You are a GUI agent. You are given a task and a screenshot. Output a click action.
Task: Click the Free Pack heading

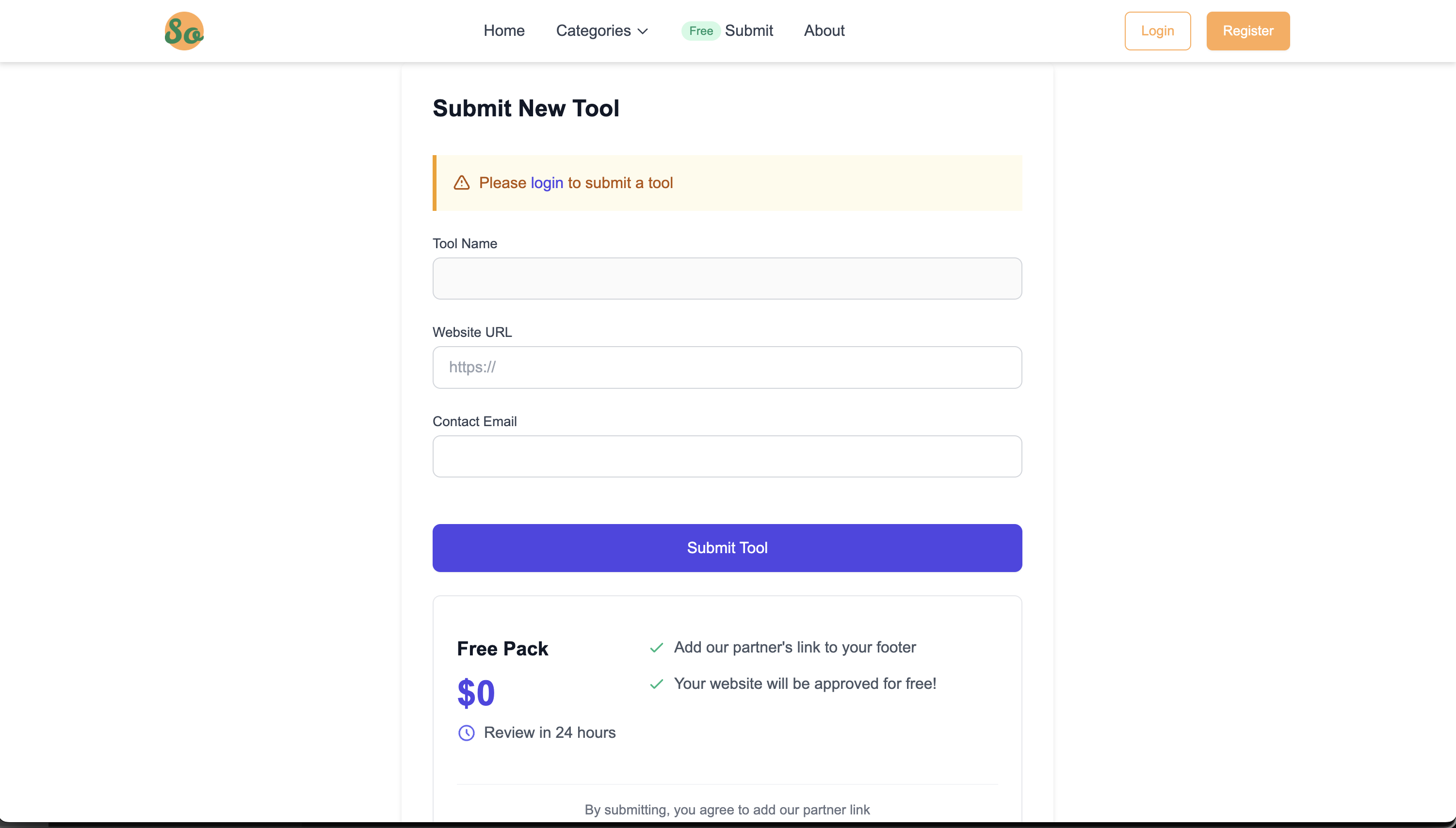(x=502, y=649)
